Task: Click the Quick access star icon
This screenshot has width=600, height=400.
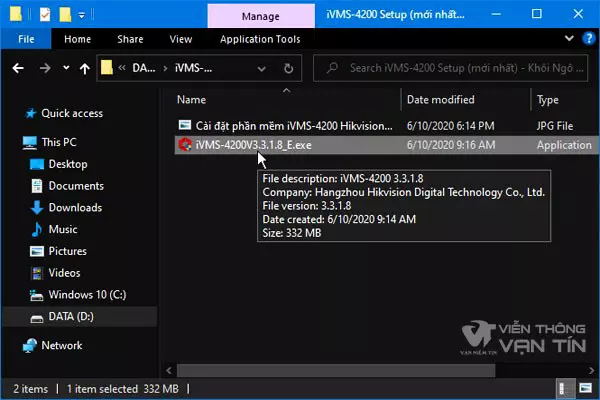Action: coord(31,113)
